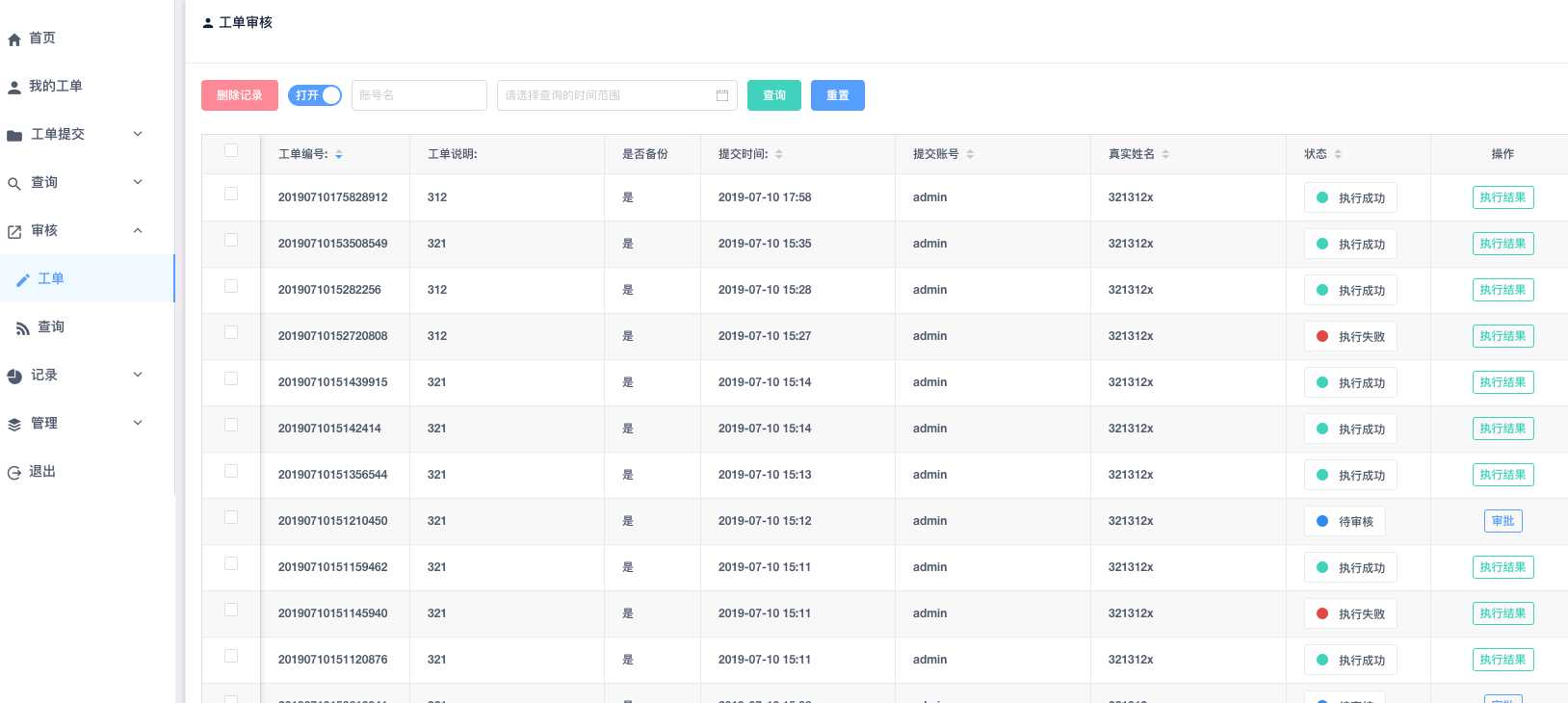Open the 工单提交 menu item
This screenshot has height=703, width=1568.
[x=87, y=134]
